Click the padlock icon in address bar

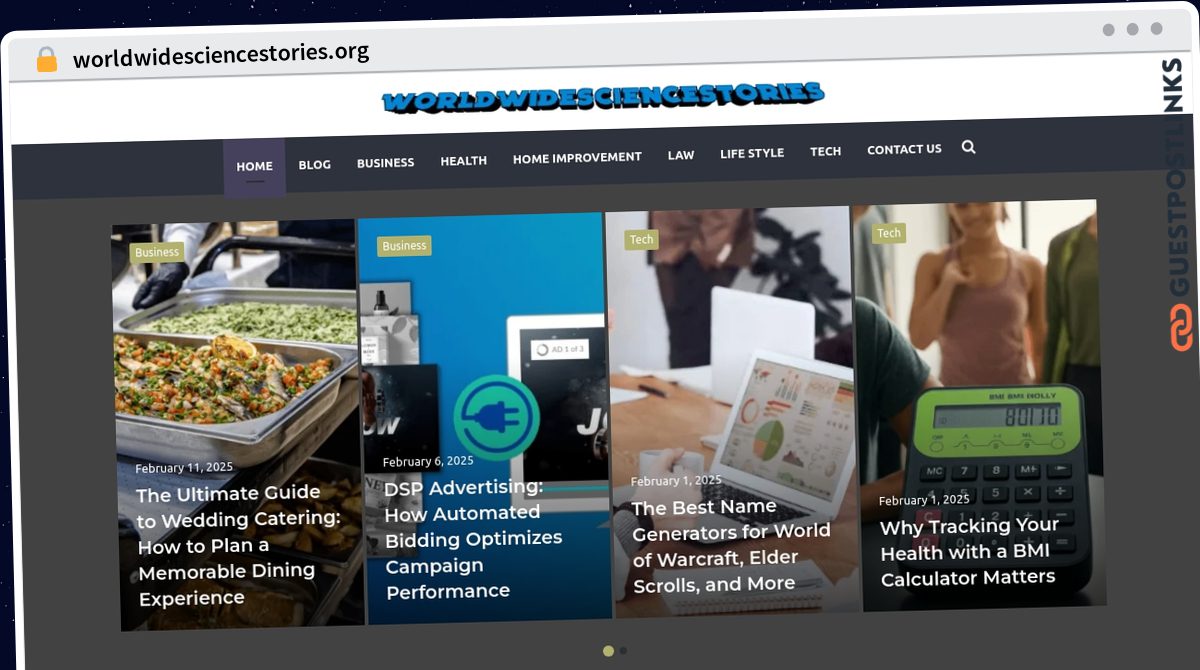click(x=47, y=59)
